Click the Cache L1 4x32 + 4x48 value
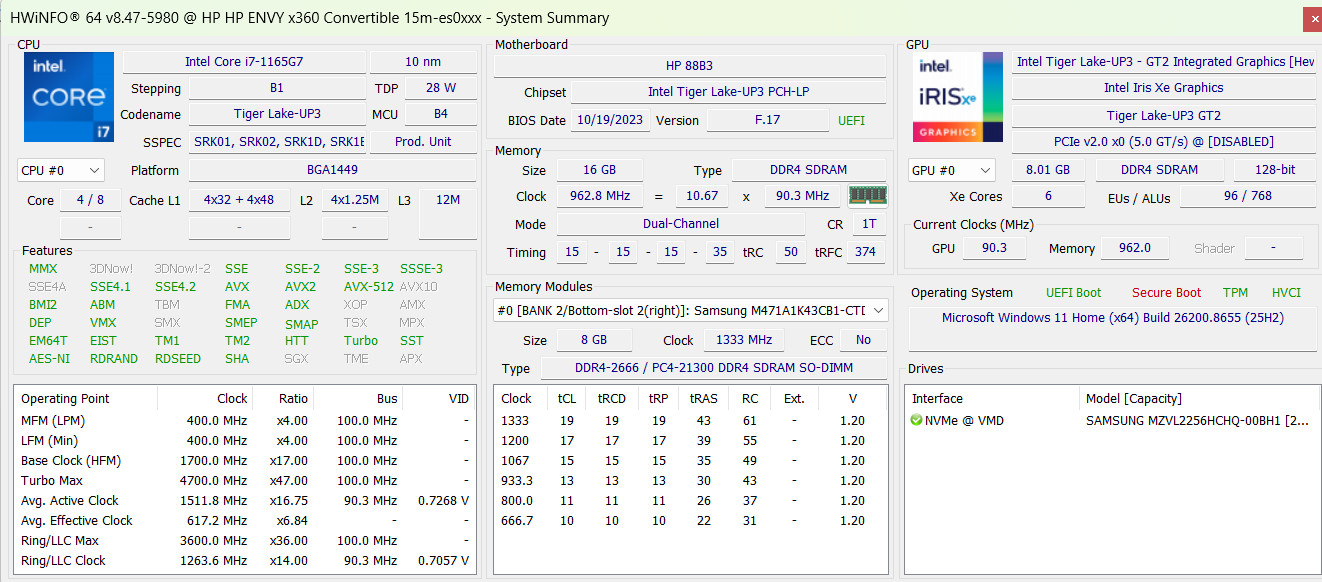This screenshot has width=1322, height=582. (x=238, y=200)
